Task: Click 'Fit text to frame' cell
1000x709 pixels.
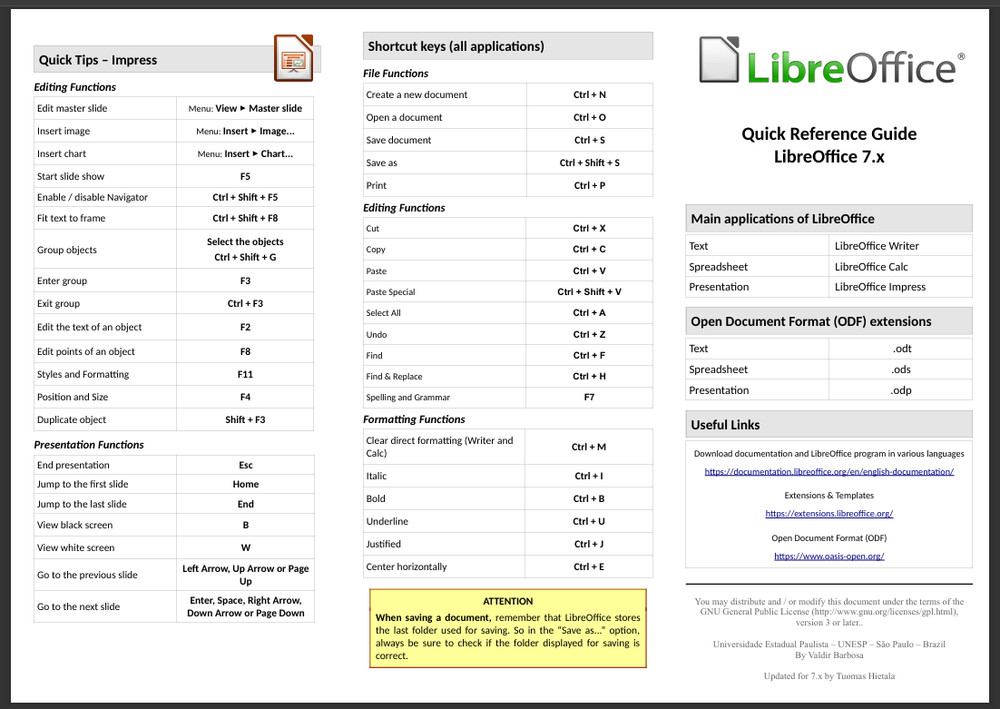Action: [105, 218]
